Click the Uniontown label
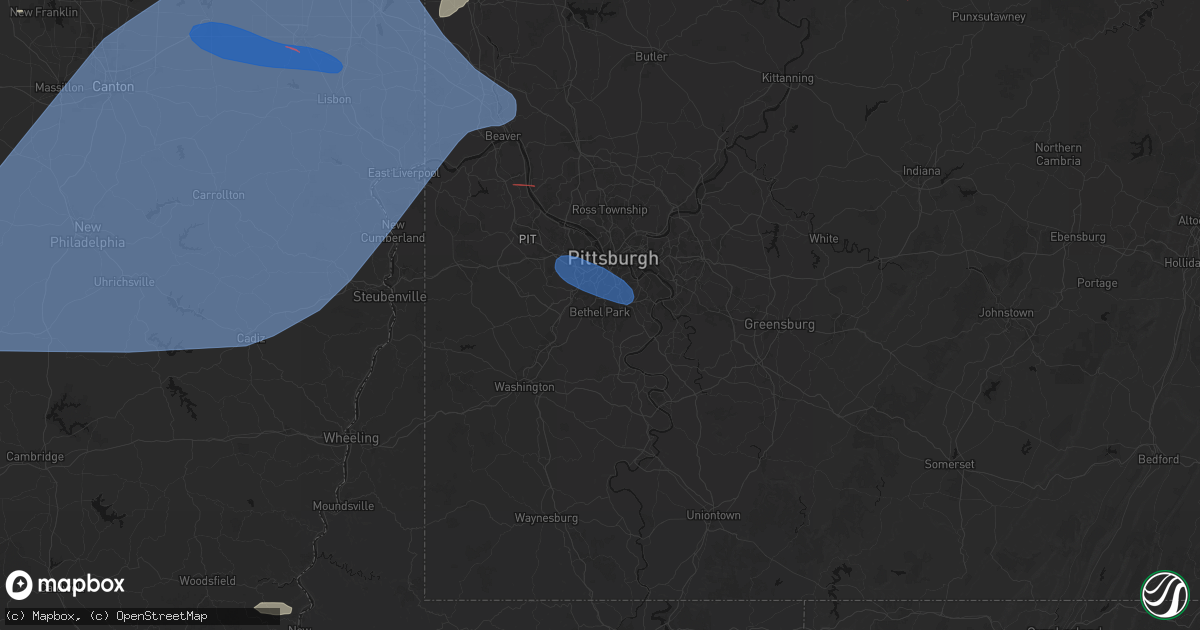 point(714,516)
